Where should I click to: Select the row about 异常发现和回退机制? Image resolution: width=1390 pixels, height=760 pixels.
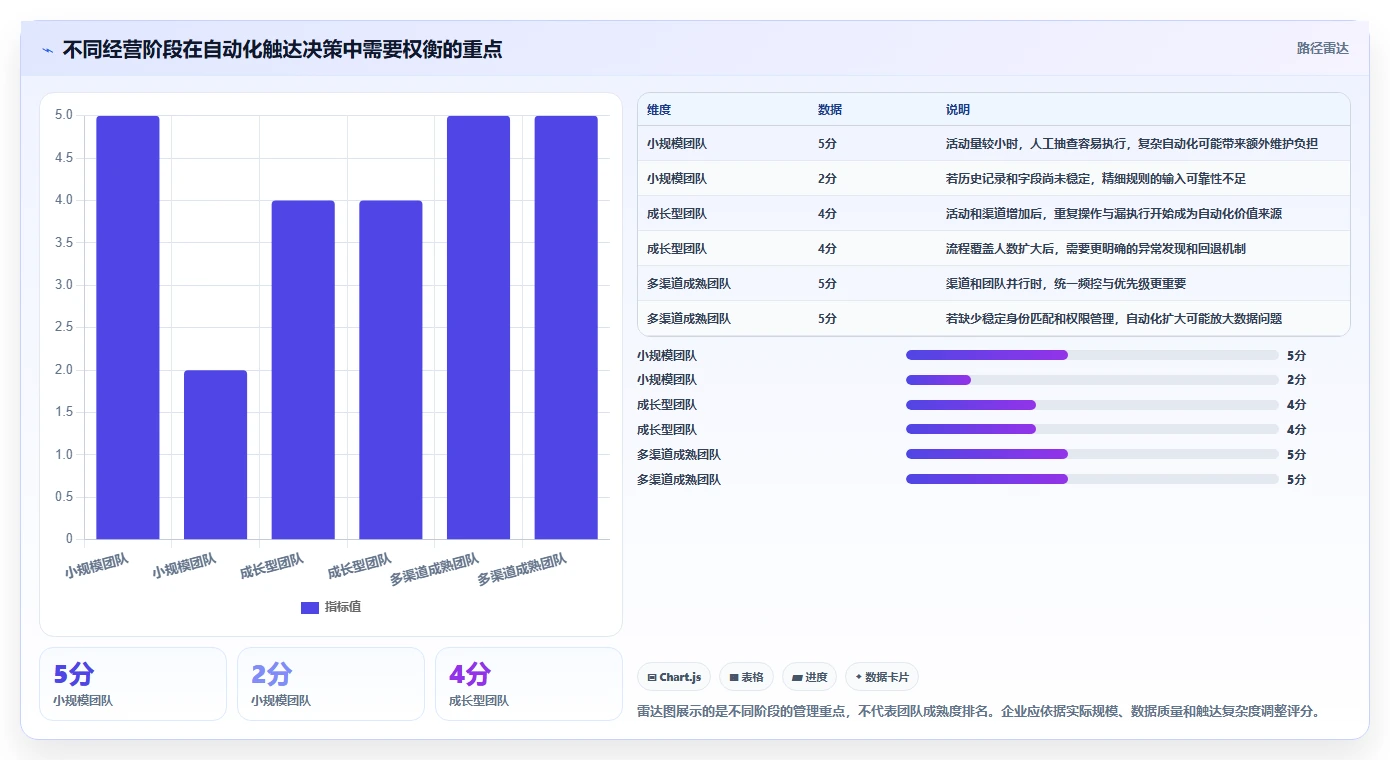click(993, 248)
